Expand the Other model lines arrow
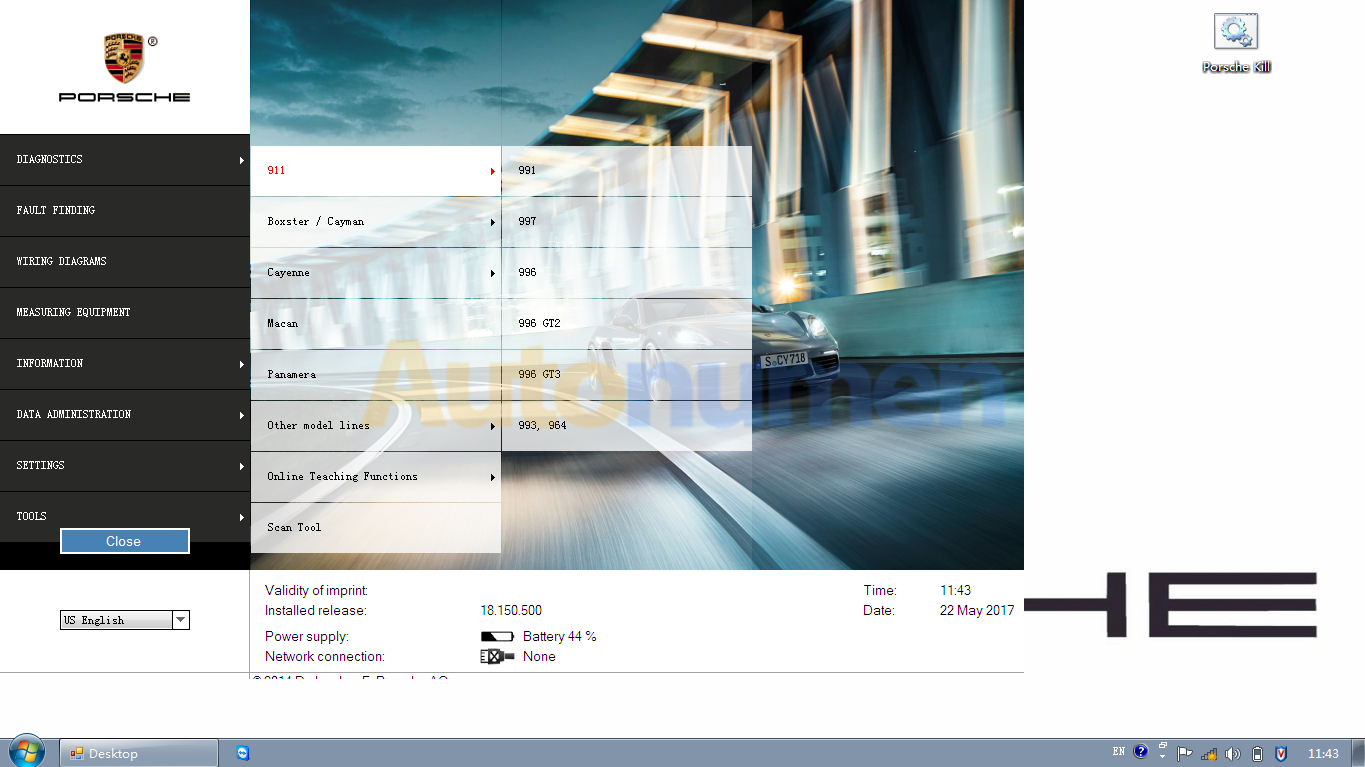 point(493,426)
